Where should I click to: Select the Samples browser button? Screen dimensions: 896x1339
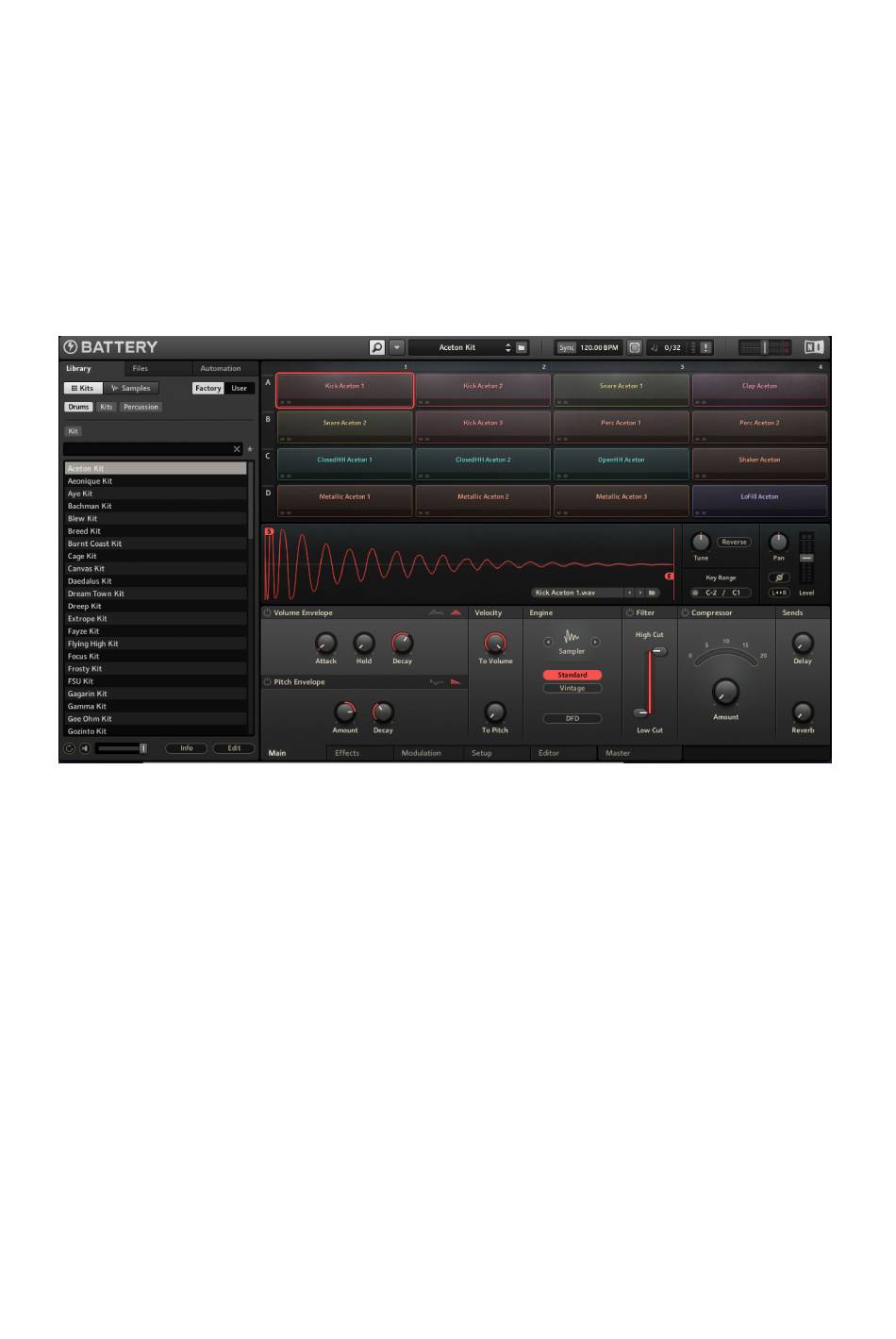pos(131,388)
